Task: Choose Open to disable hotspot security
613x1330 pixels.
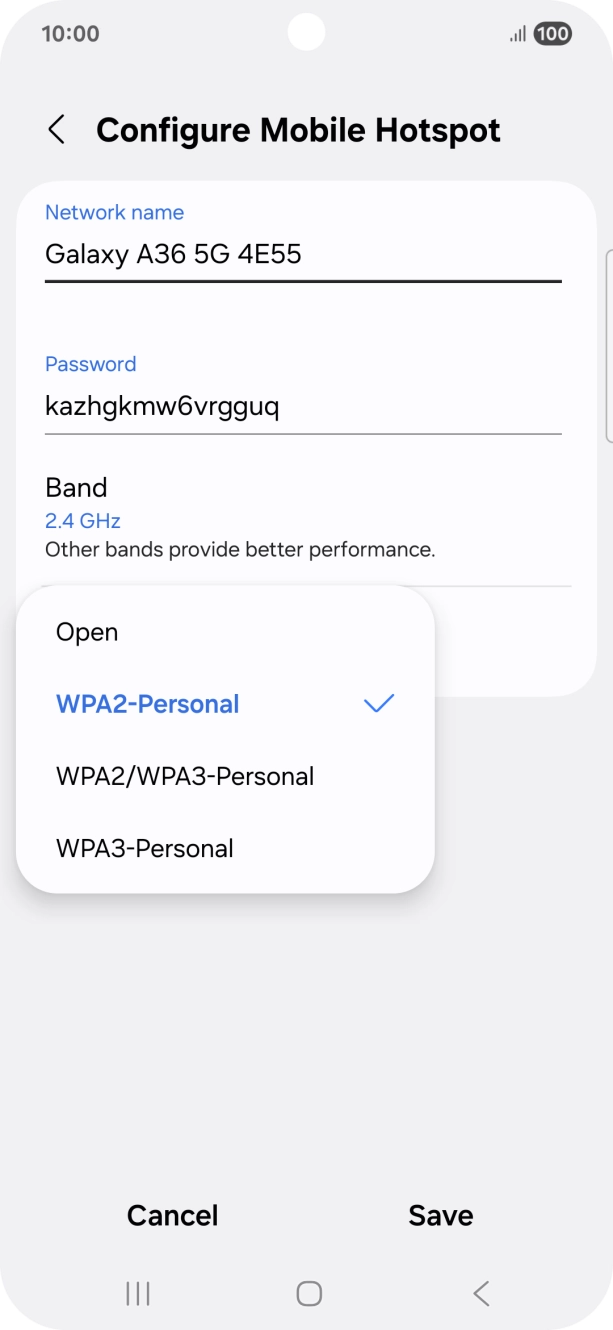Action: (88, 632)
